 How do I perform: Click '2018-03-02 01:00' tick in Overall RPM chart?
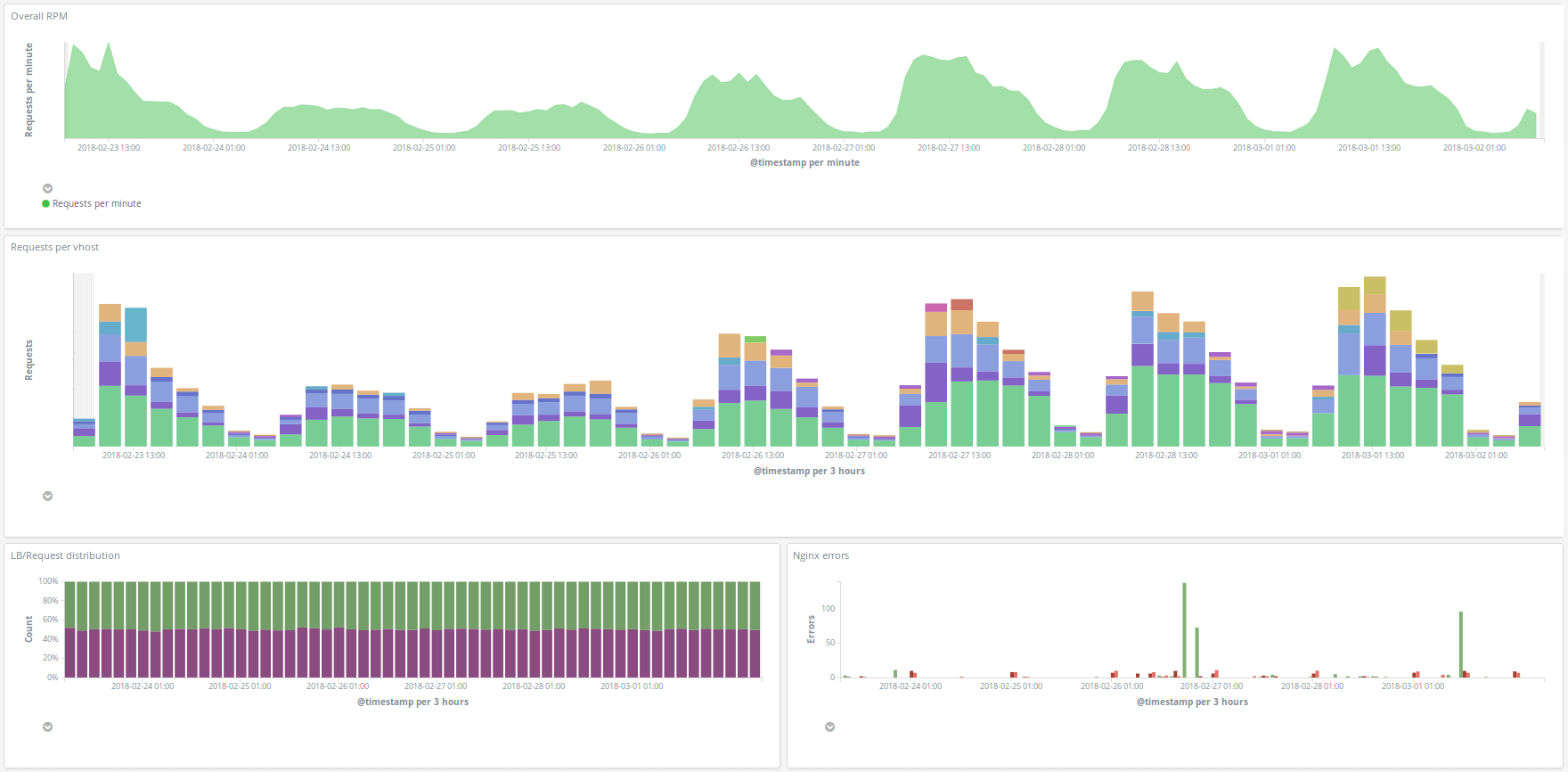[x=1474, y=148]
